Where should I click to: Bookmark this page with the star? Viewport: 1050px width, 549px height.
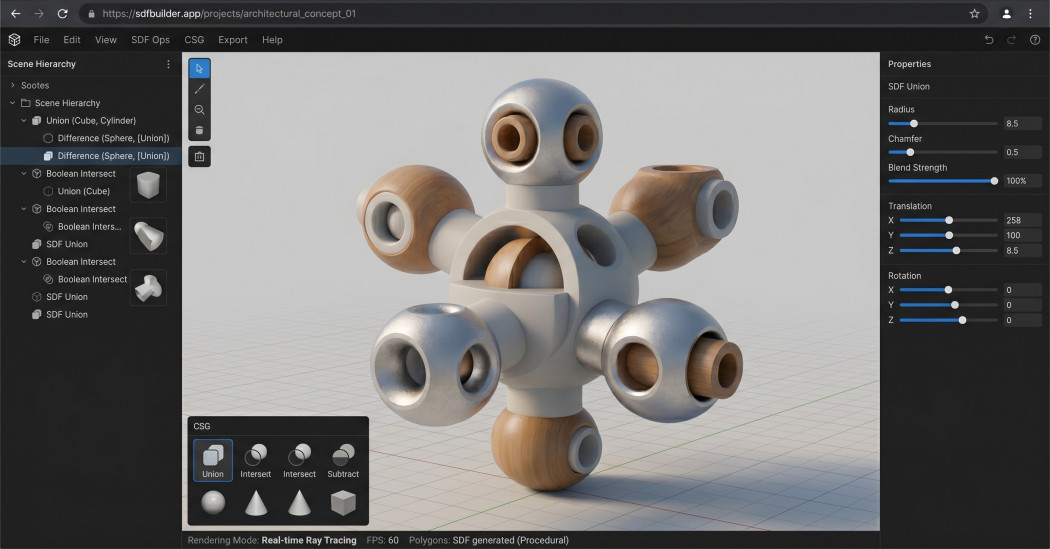click(974, 13)
